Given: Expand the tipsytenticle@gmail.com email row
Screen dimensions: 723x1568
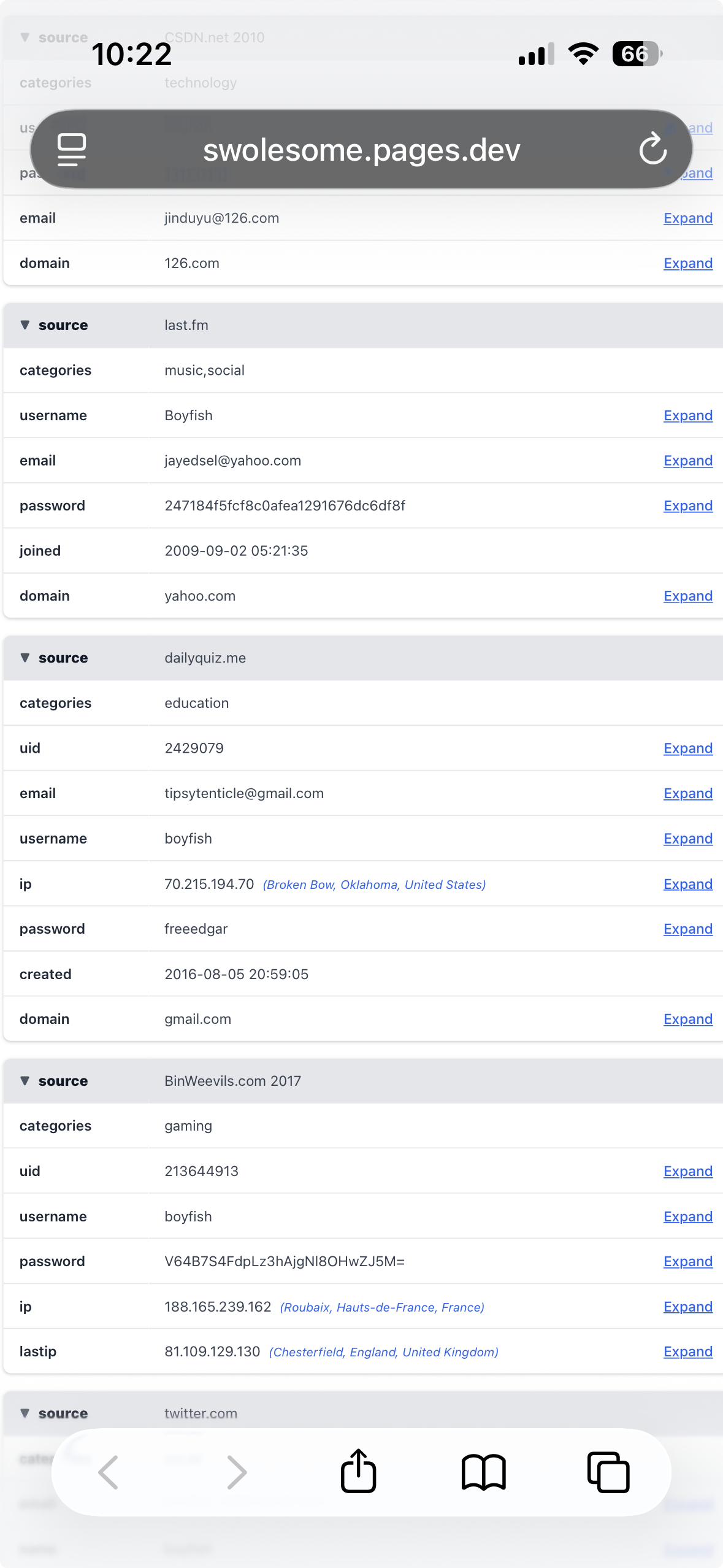Looking at the screenshot, I should [x=687, y=794].
